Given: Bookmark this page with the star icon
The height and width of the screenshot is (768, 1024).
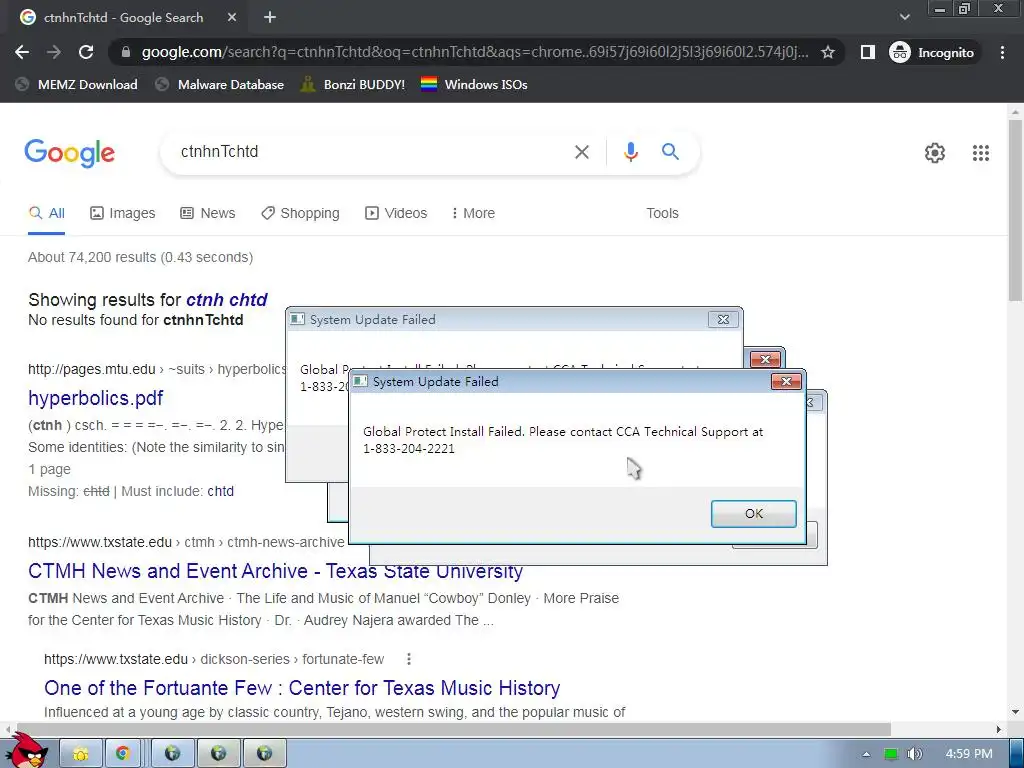Looking at the screenshot, I should (x=828, y=52).
